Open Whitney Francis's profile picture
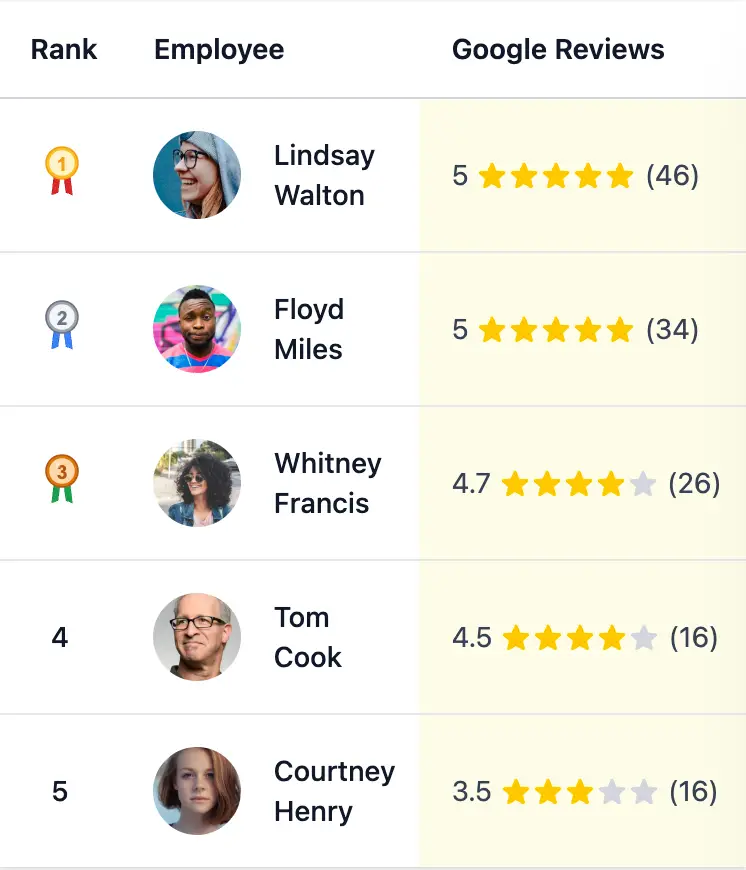 (197, 482)
